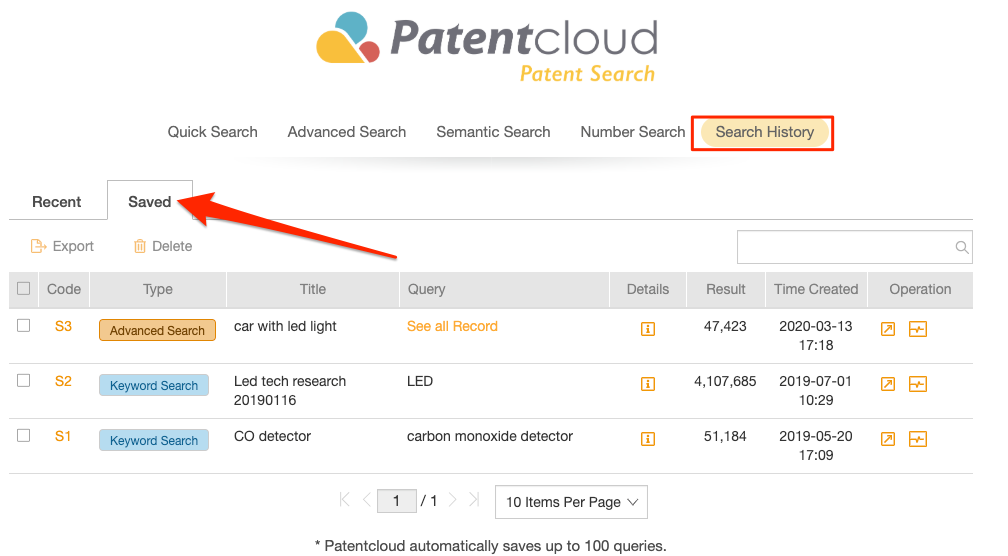Click open-search arrow icon for S1
The width and height of the screenshot is (1008, 556).
pos(888,439)
